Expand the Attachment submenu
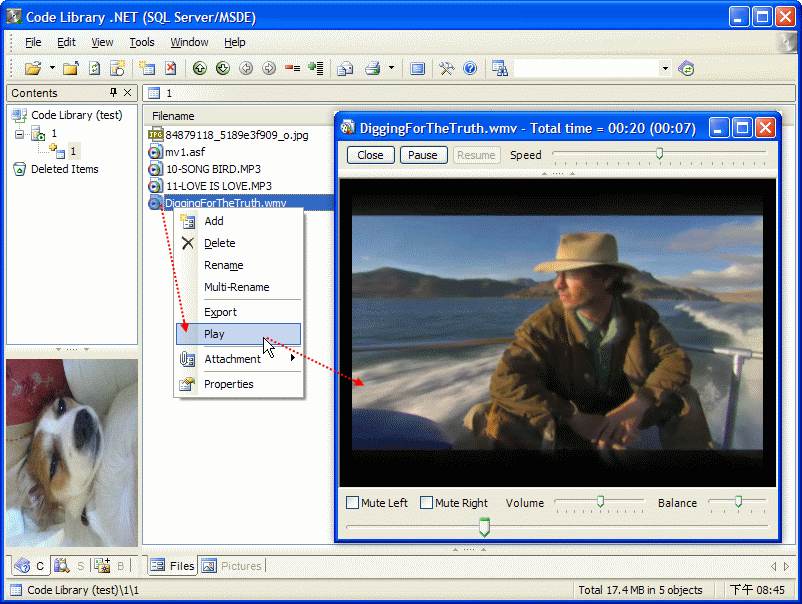Screen dimensions: 802x604 click(238, 359)
